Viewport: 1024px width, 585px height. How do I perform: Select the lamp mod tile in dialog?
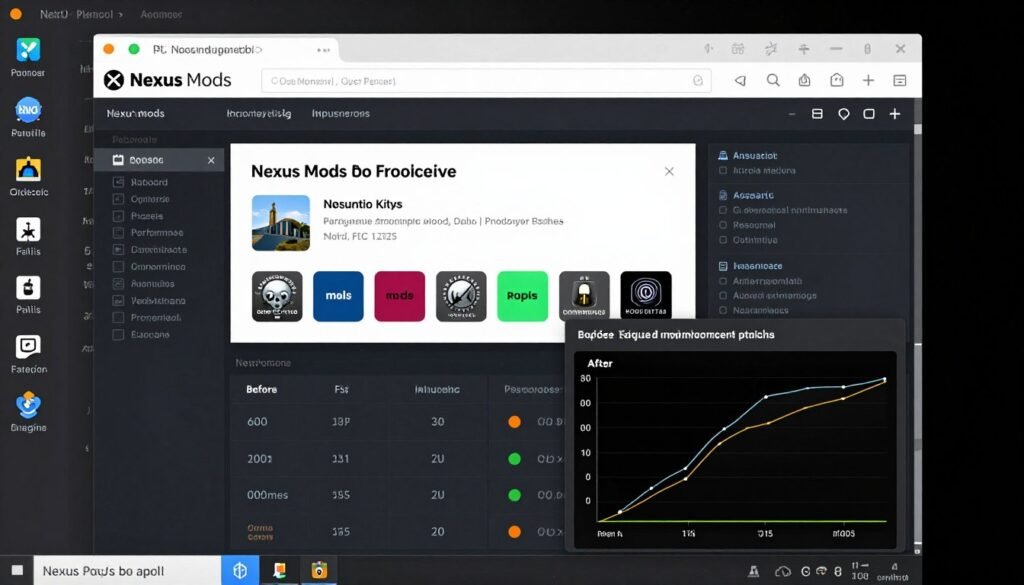(584, 296)
